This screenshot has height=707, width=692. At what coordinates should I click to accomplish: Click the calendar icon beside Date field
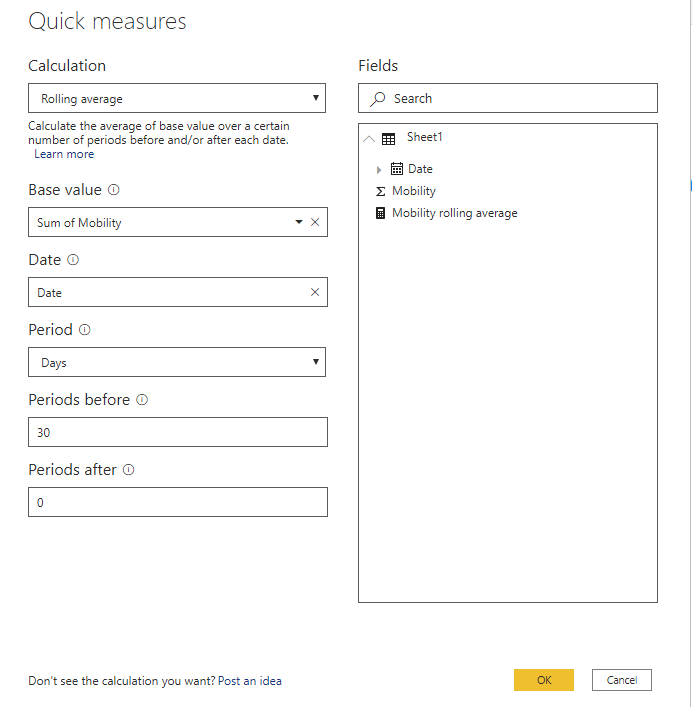397,169
